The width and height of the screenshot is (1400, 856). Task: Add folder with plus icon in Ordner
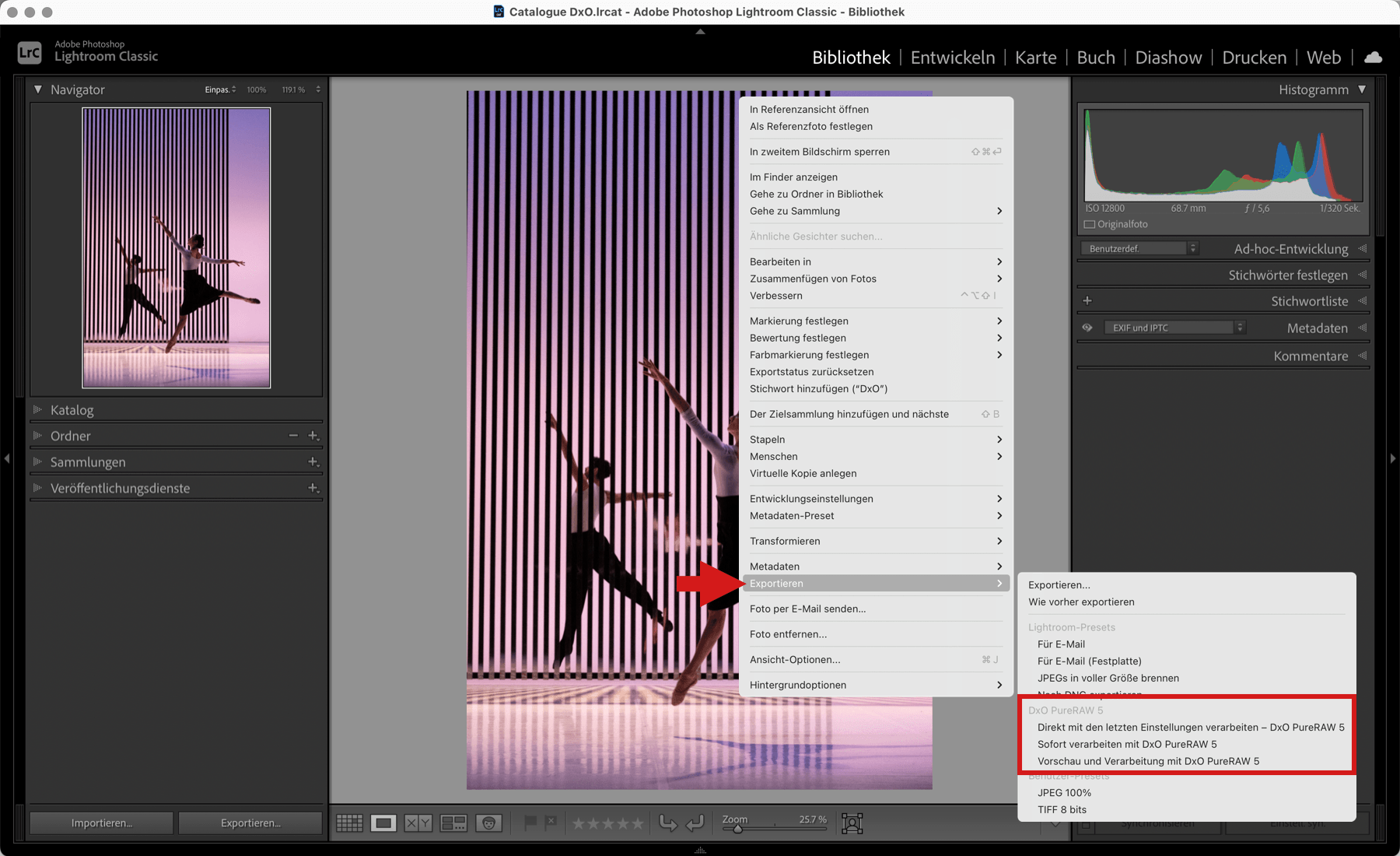coord(313,436)
